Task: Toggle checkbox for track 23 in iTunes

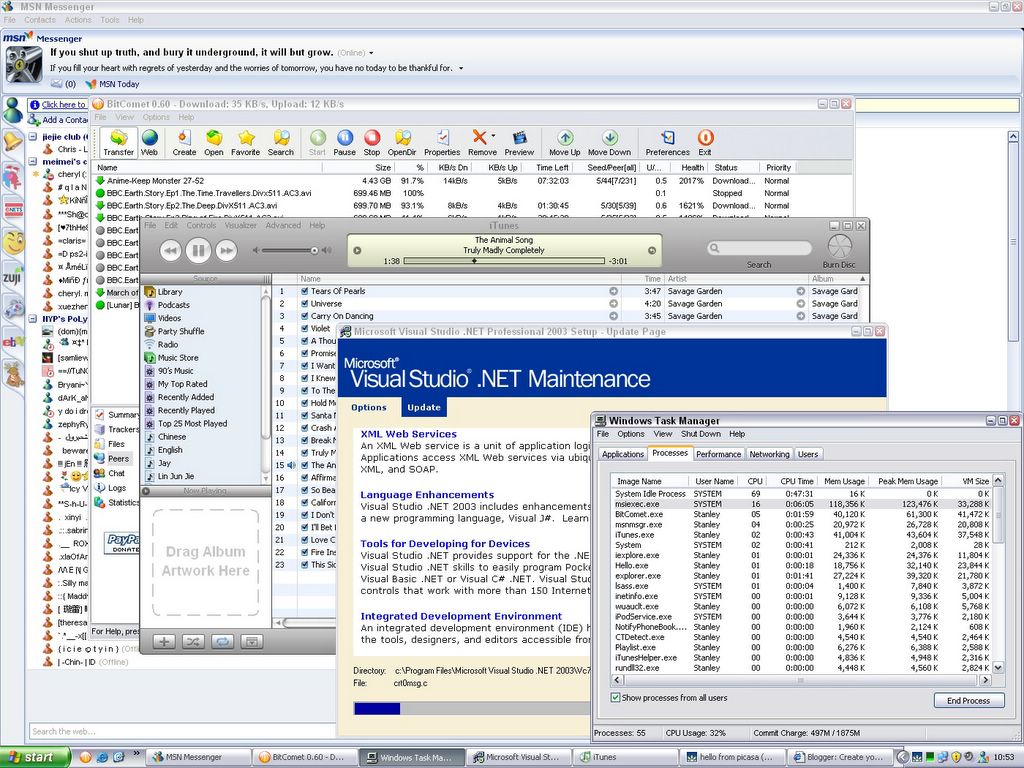Action: 304,565
